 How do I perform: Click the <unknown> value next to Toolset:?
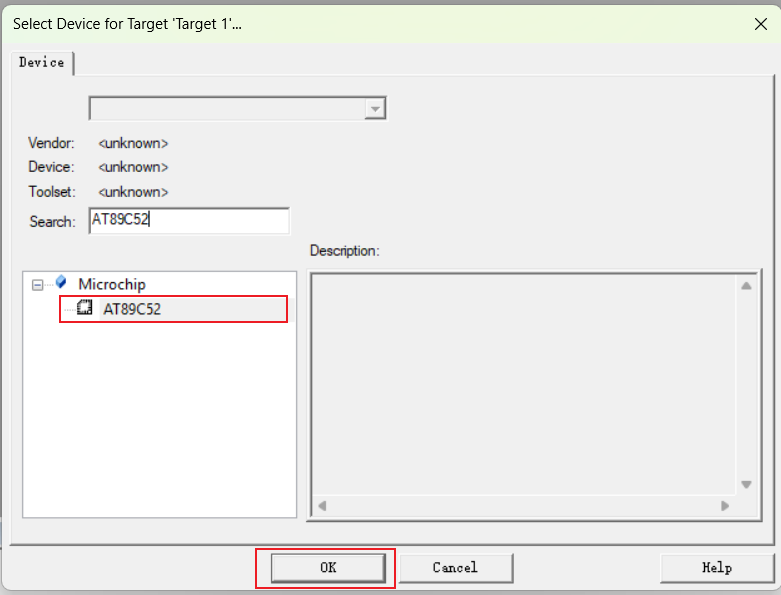[133, 192]
